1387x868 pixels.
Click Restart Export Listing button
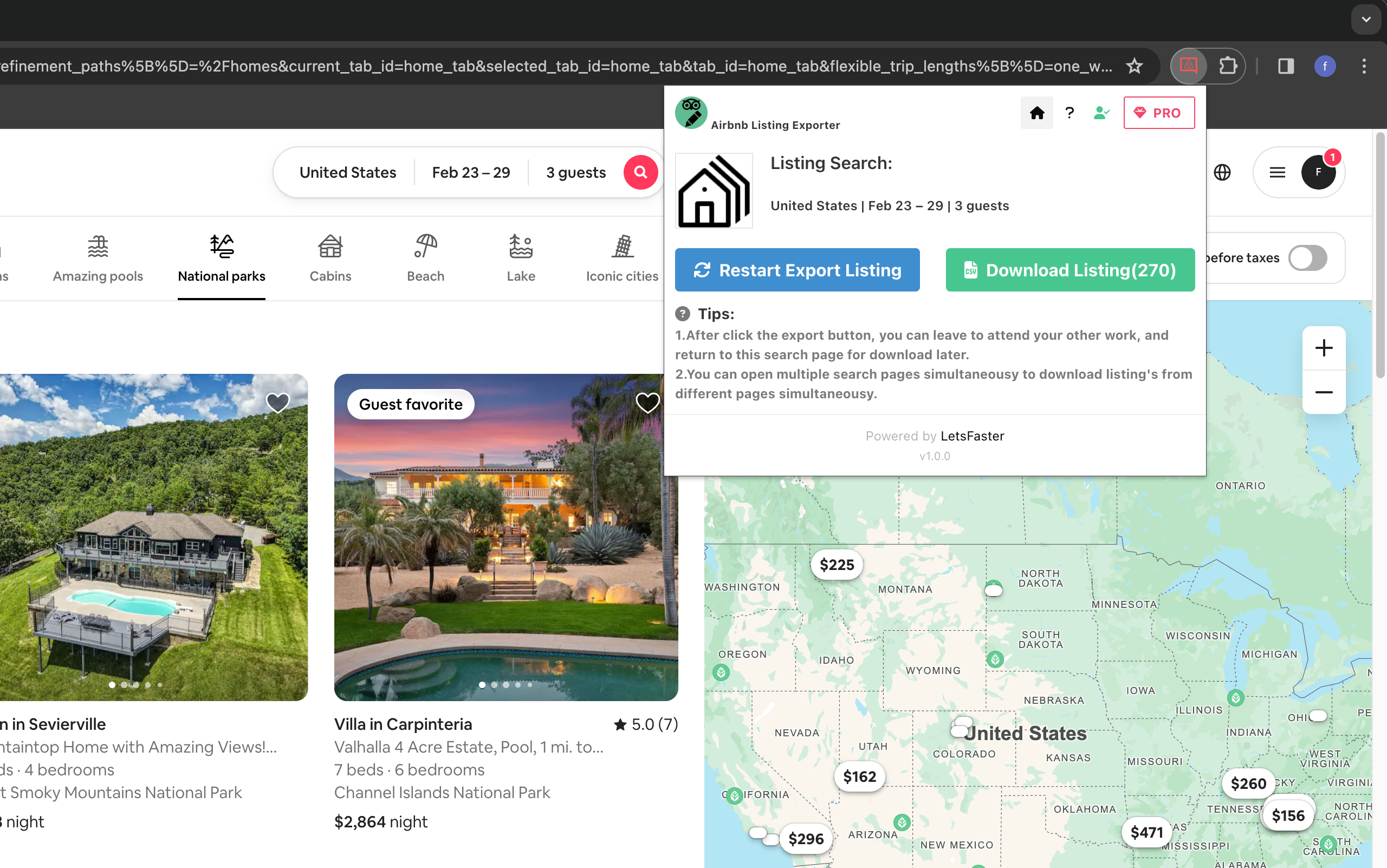797,270
